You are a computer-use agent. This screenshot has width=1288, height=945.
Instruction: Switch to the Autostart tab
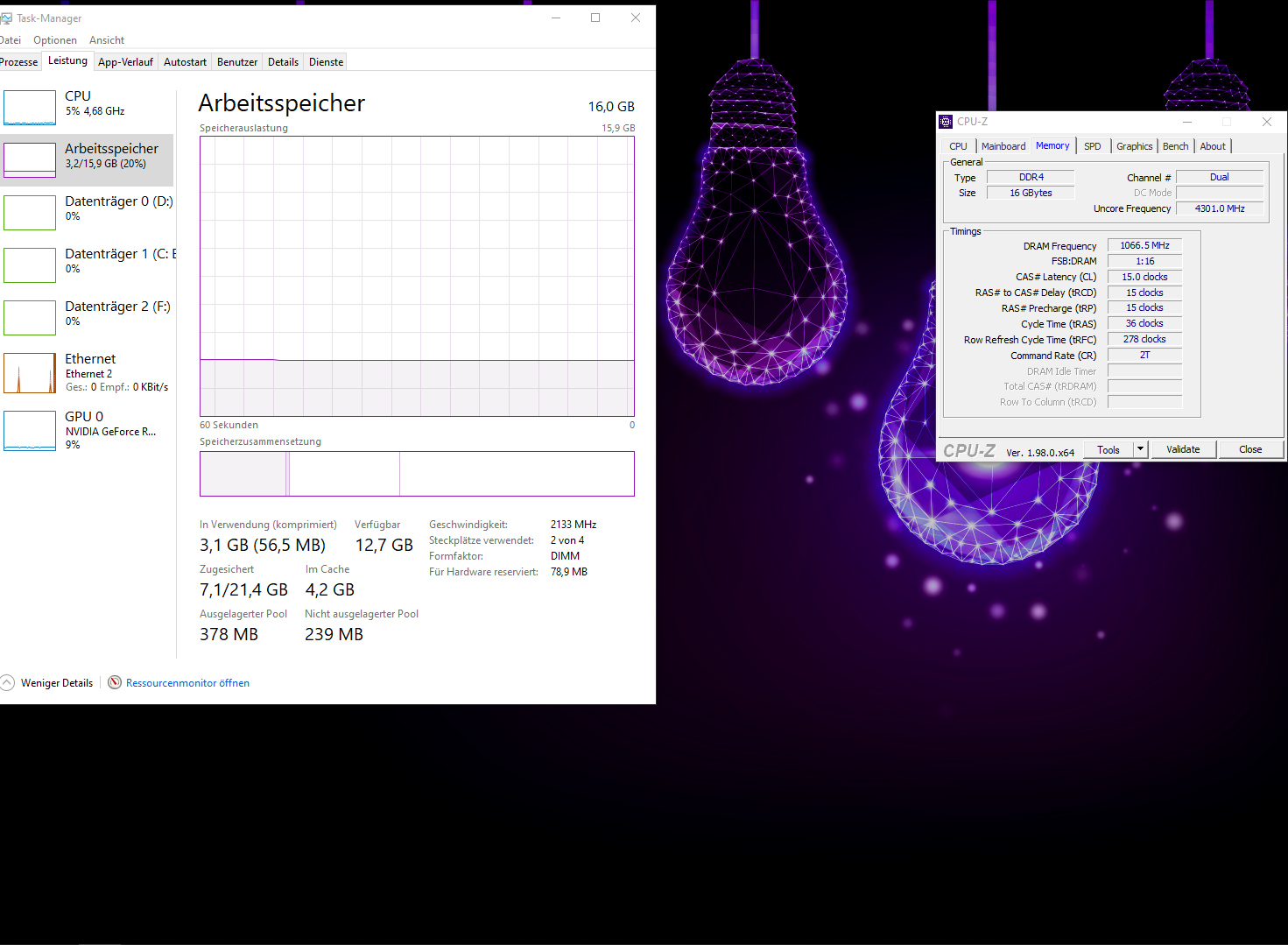185,62
